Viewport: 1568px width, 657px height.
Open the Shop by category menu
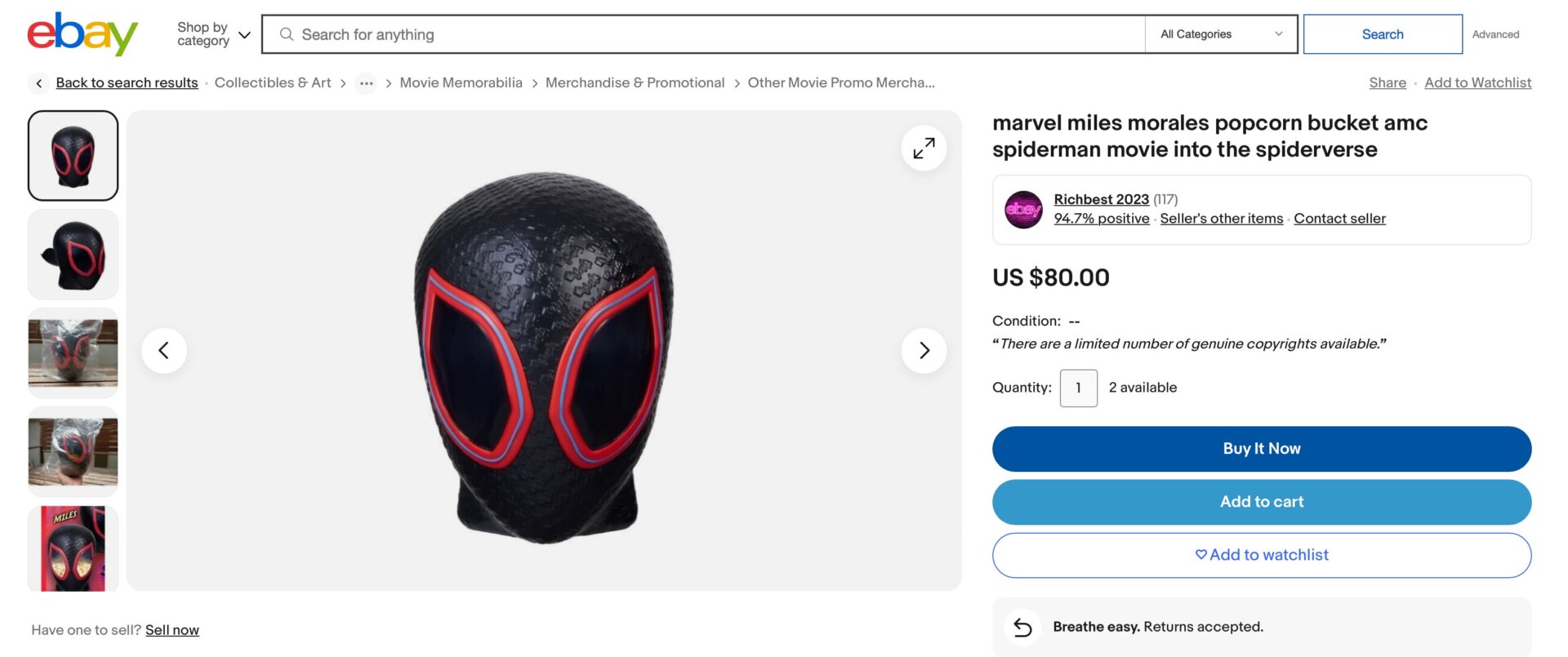pyautogui.click(x=211, y=33)
